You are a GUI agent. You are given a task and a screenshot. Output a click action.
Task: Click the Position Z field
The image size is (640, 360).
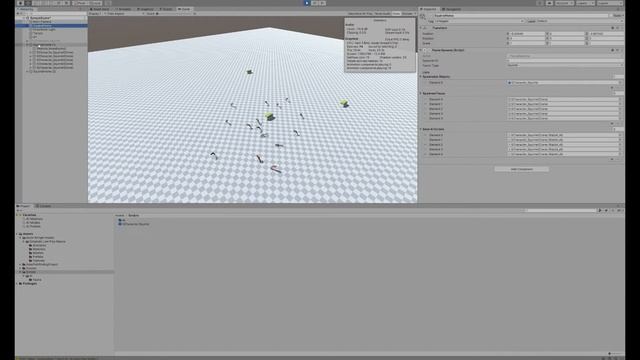tap(607, 34)
